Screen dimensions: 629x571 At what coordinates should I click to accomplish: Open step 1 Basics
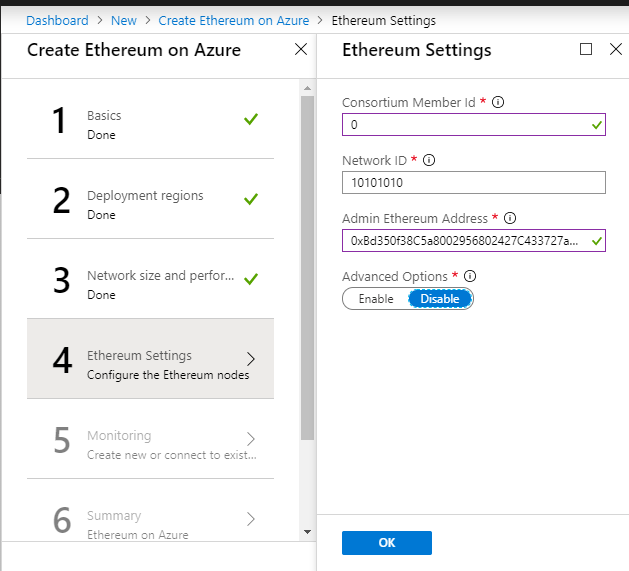150,120
